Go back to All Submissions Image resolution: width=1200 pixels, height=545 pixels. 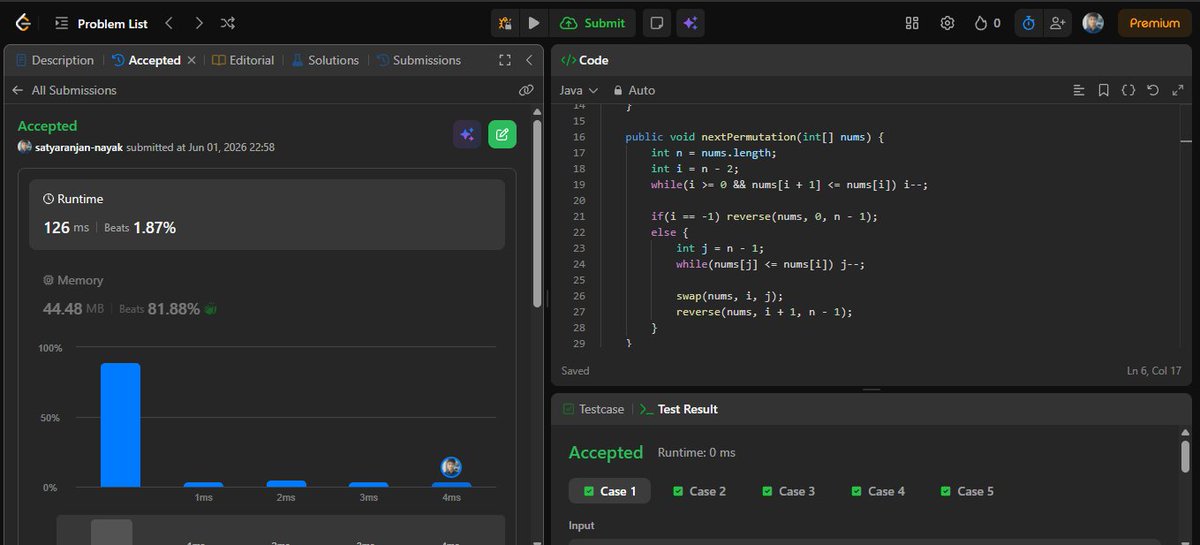coord(64,90)
